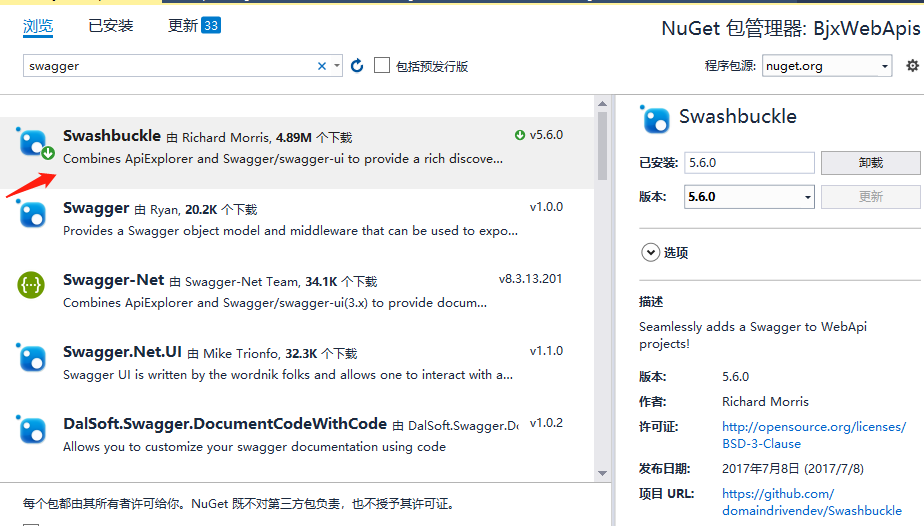Viewport: 924px width, 526px height.
Task: Select Swagger package title by Ryan
Action: pyautogui.click(x=96, y=208)
